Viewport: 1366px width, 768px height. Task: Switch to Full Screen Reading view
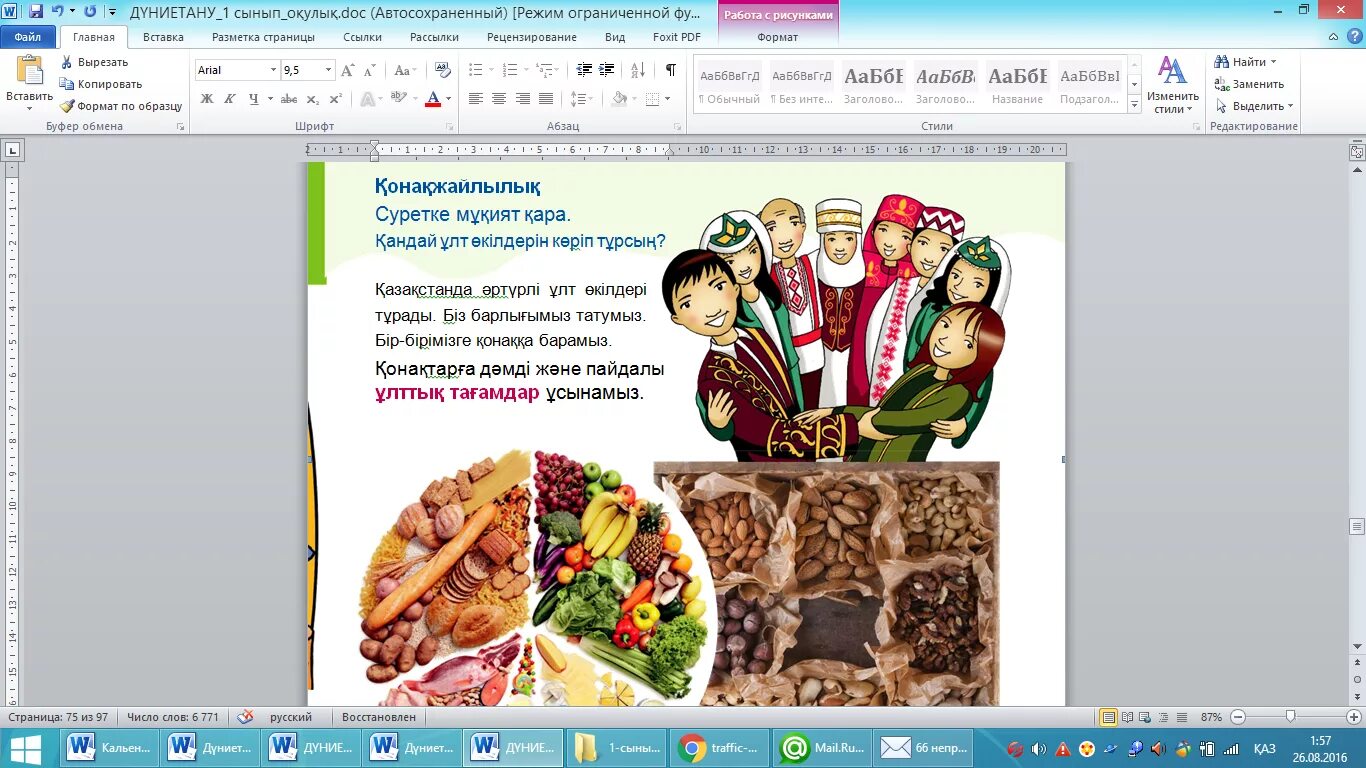(x=1128, y=717)
